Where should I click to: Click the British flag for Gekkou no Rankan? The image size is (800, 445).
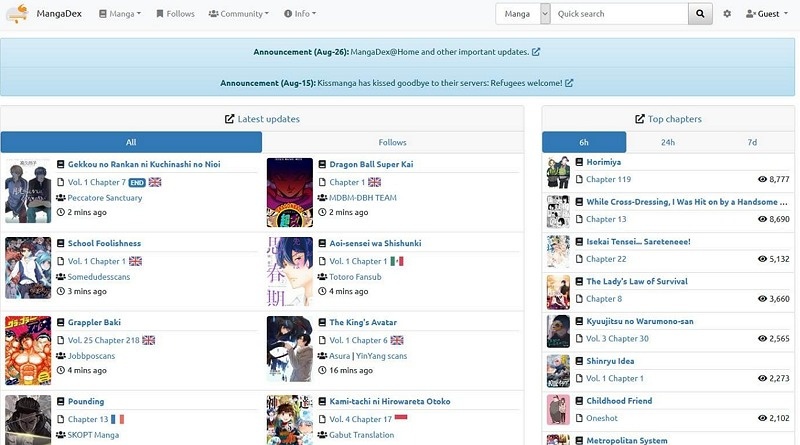click(155, 182)
